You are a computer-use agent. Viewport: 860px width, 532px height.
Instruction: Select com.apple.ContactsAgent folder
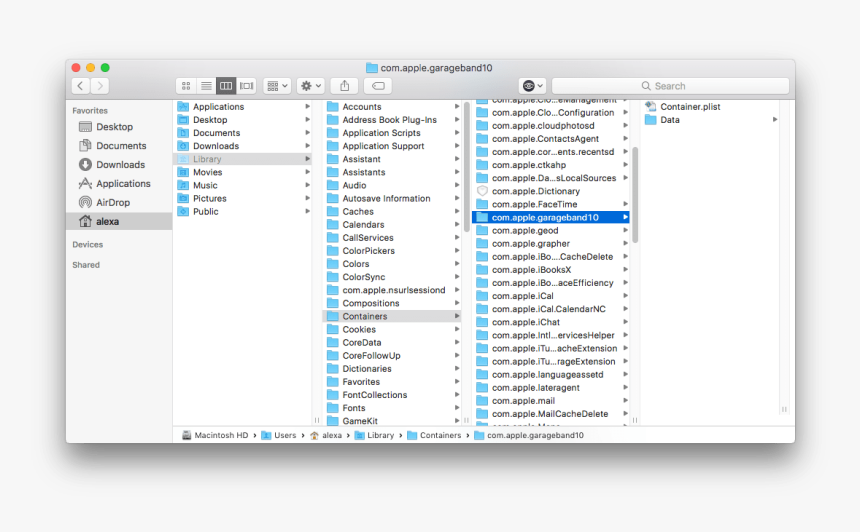pyautogui.click(x=551, y=139)
